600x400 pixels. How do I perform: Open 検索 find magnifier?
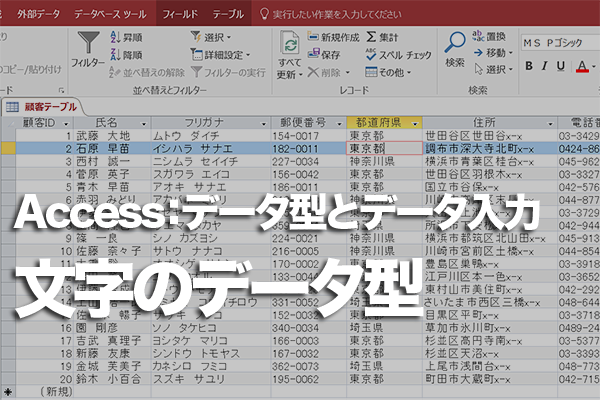pos(455,50)
